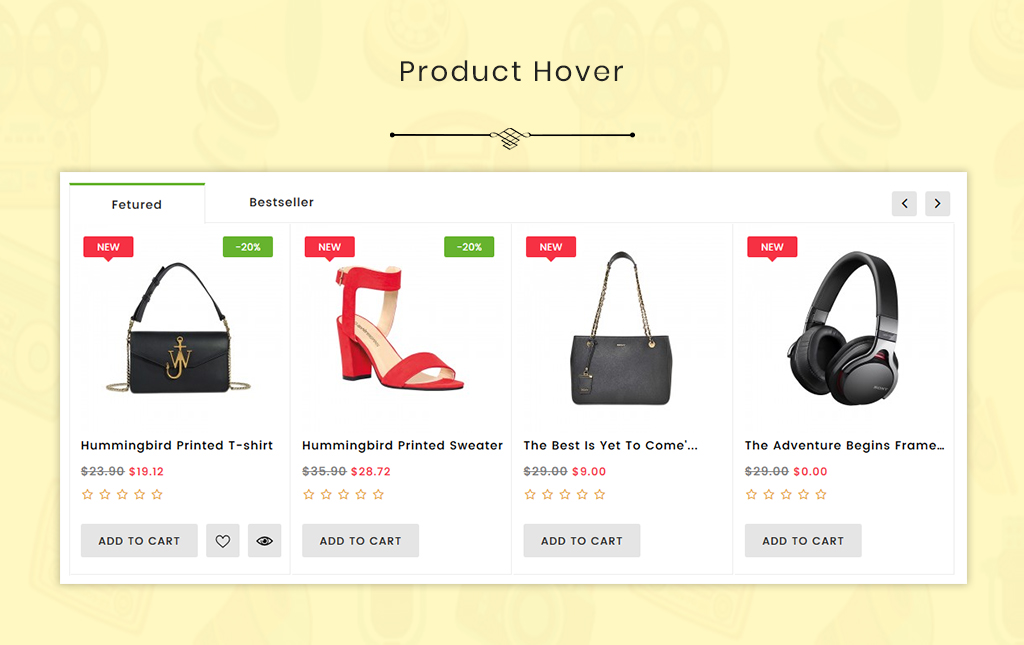
Task: Click the headphones product image
Action: click(x=843, y=328)
